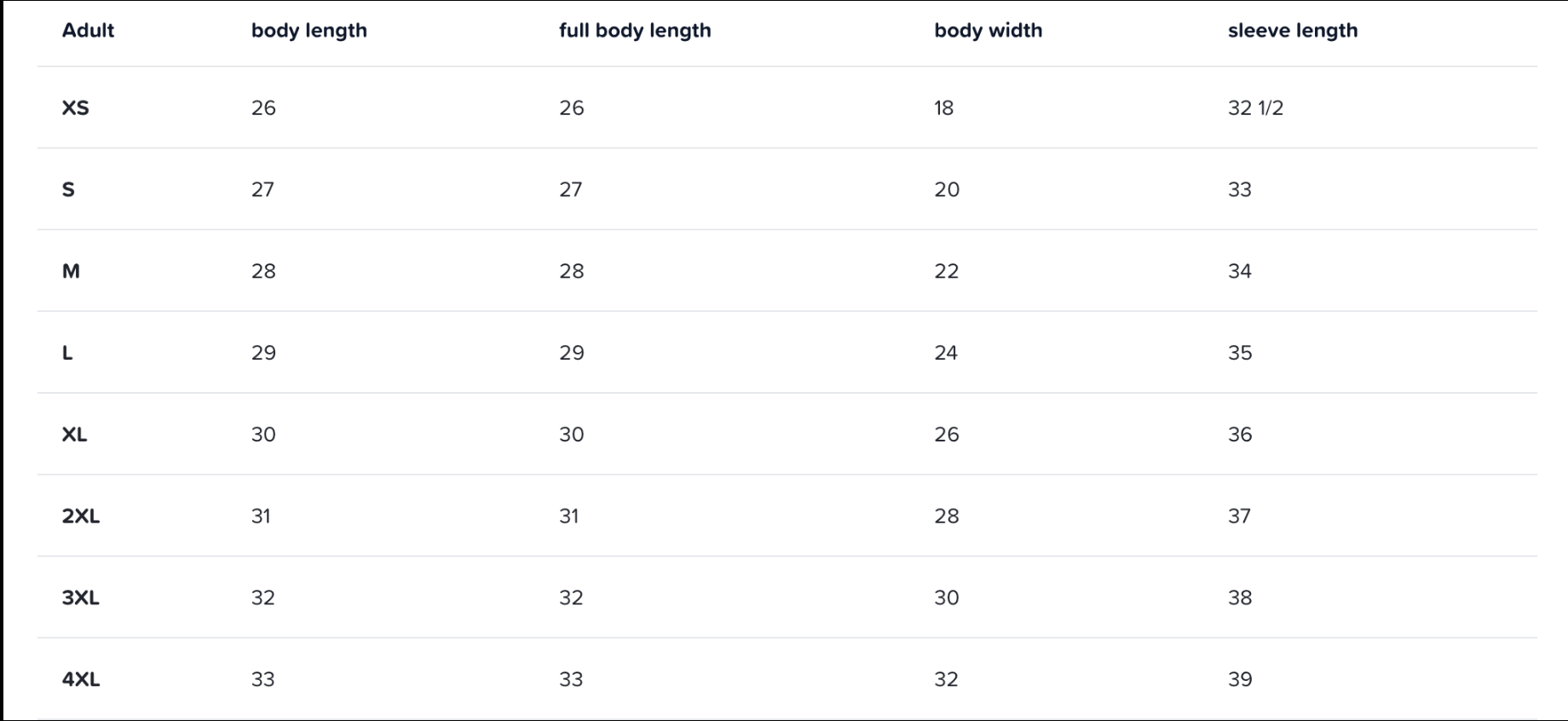Image resolution: width=1568 pixels, height=721 pixels.
Task: Select the M size row label
Action: (x=71, y=271)
